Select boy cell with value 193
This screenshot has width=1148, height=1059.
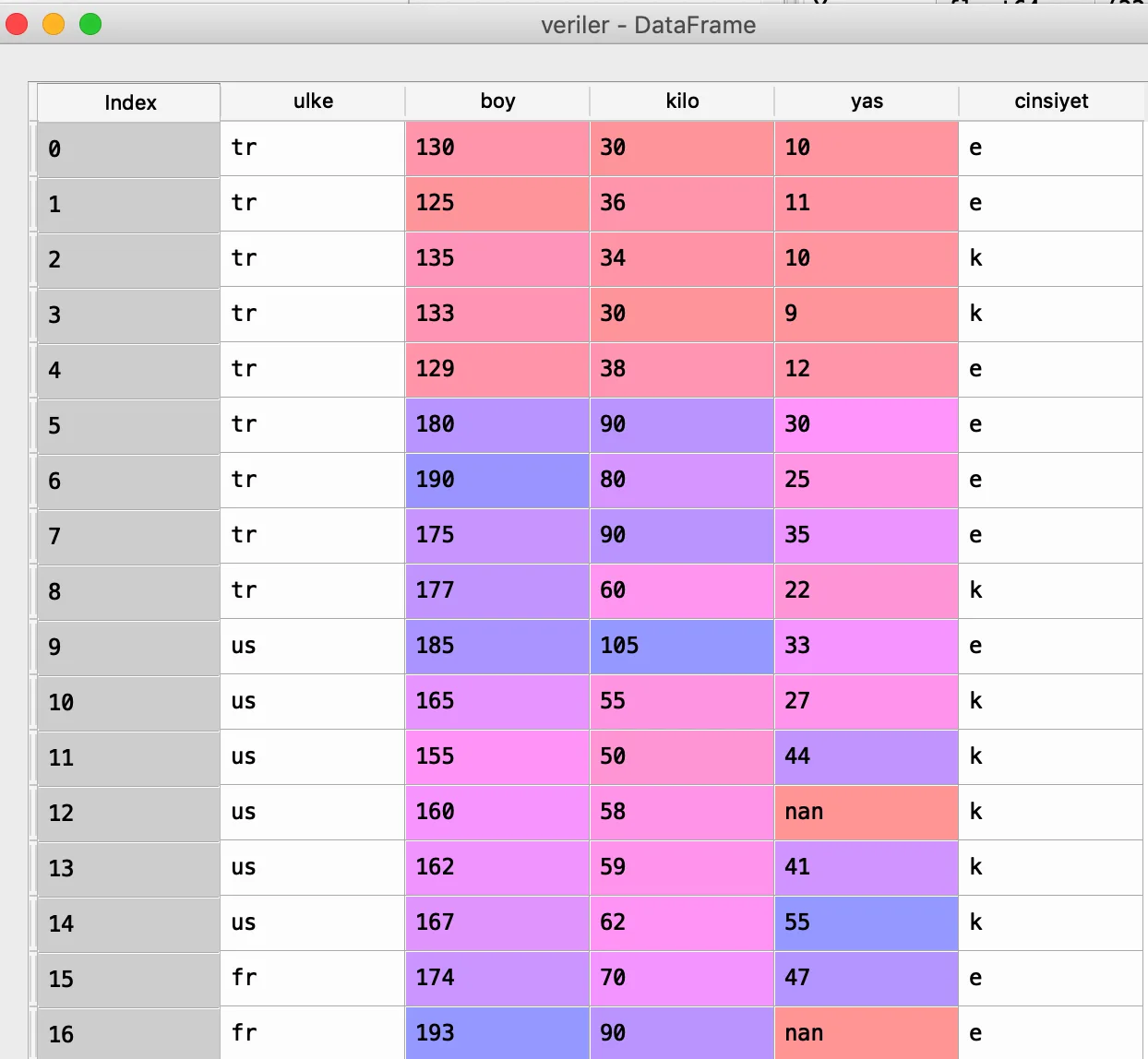(497, 1033)
